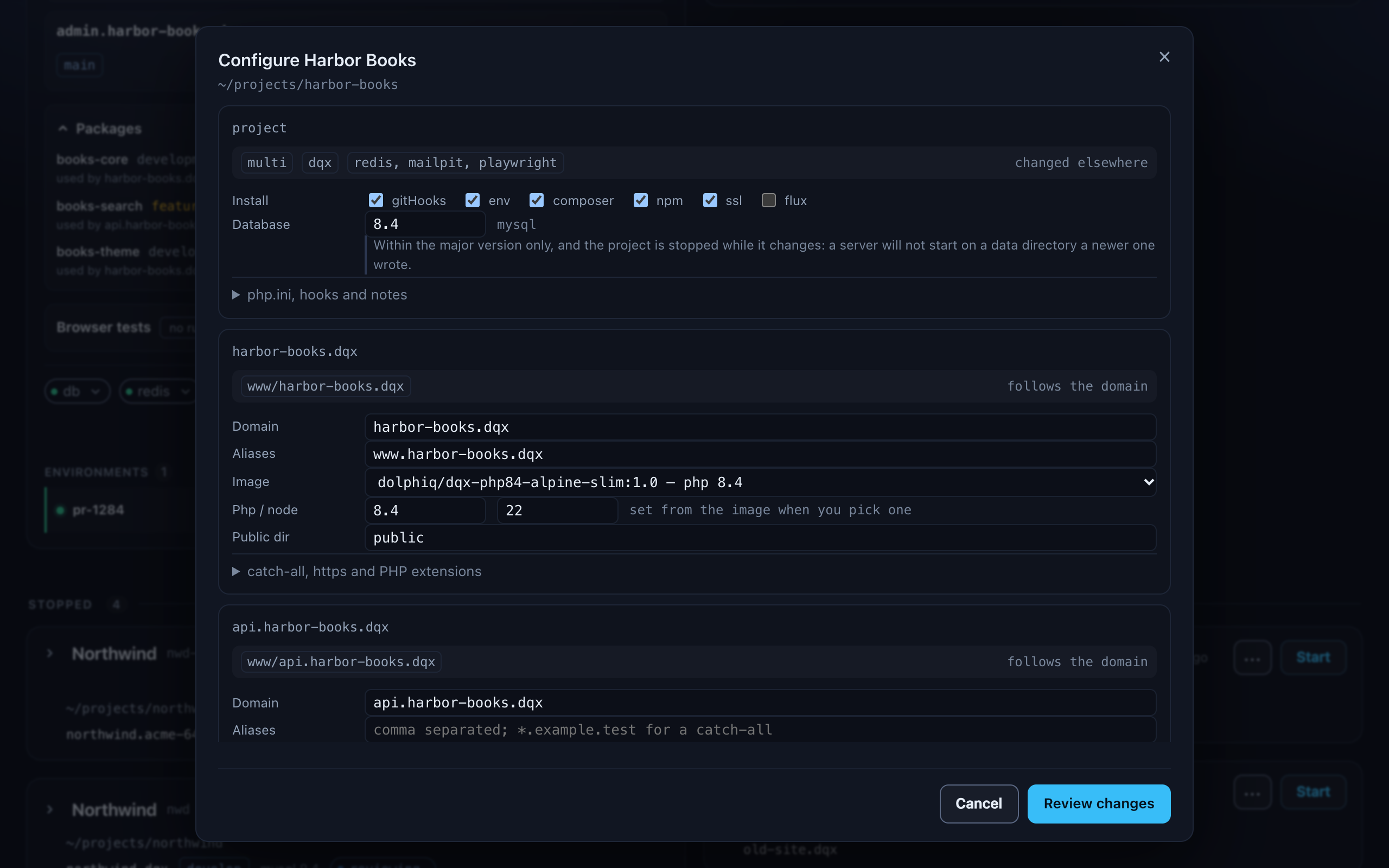Click the node version 22 field
Image resolution: width=1389 pixels, height=868 pixels.
[x=557, y=510]
